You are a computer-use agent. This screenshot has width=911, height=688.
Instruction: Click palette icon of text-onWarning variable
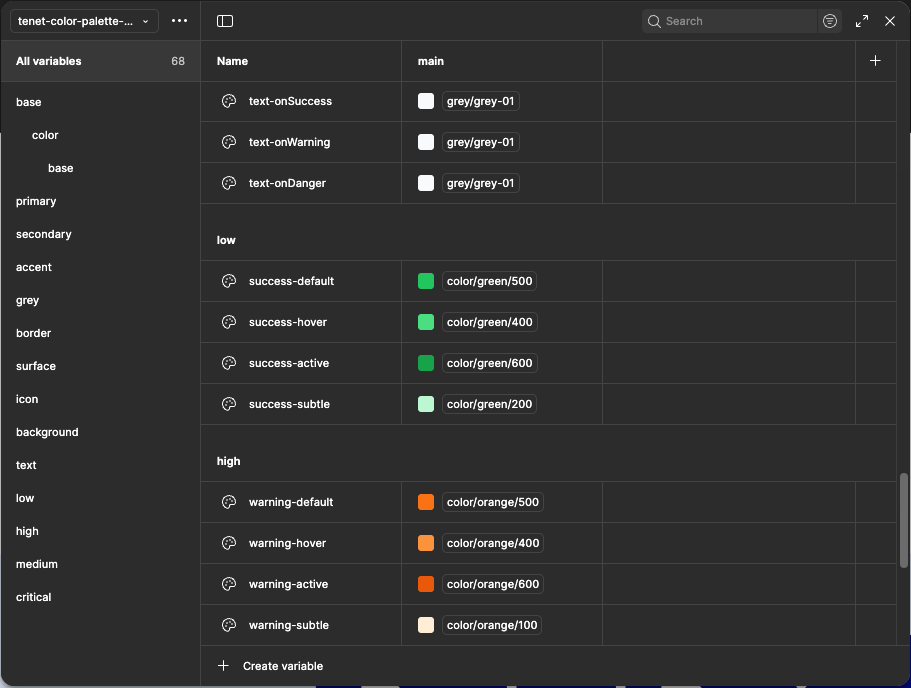point(229,142)
